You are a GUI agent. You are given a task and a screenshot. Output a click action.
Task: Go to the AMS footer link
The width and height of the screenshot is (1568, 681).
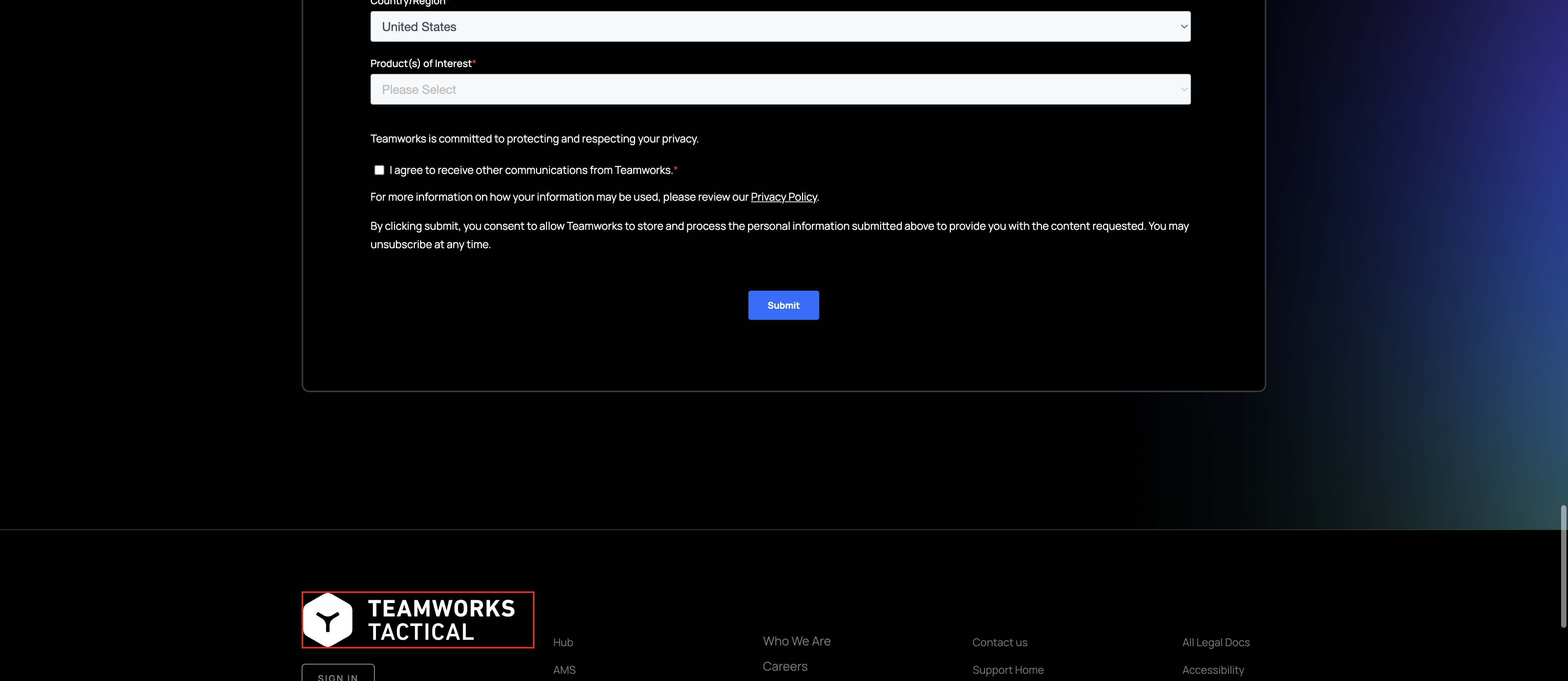tap(564, 670)
